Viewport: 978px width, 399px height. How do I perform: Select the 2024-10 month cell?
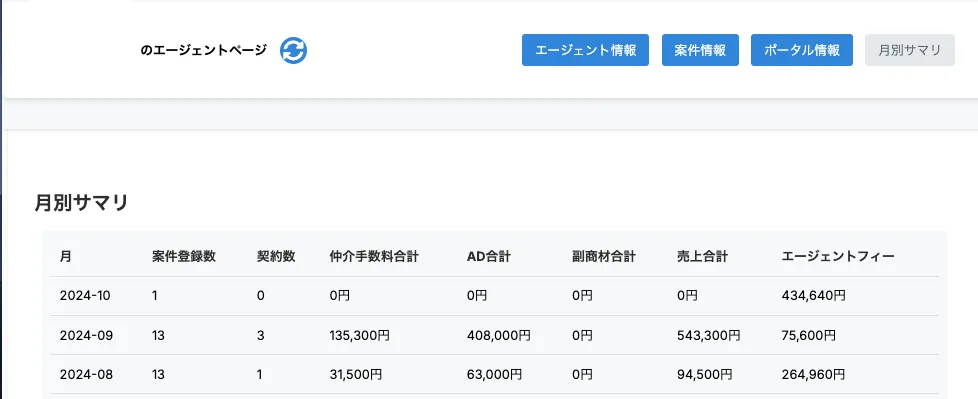(x=85, y=296)
